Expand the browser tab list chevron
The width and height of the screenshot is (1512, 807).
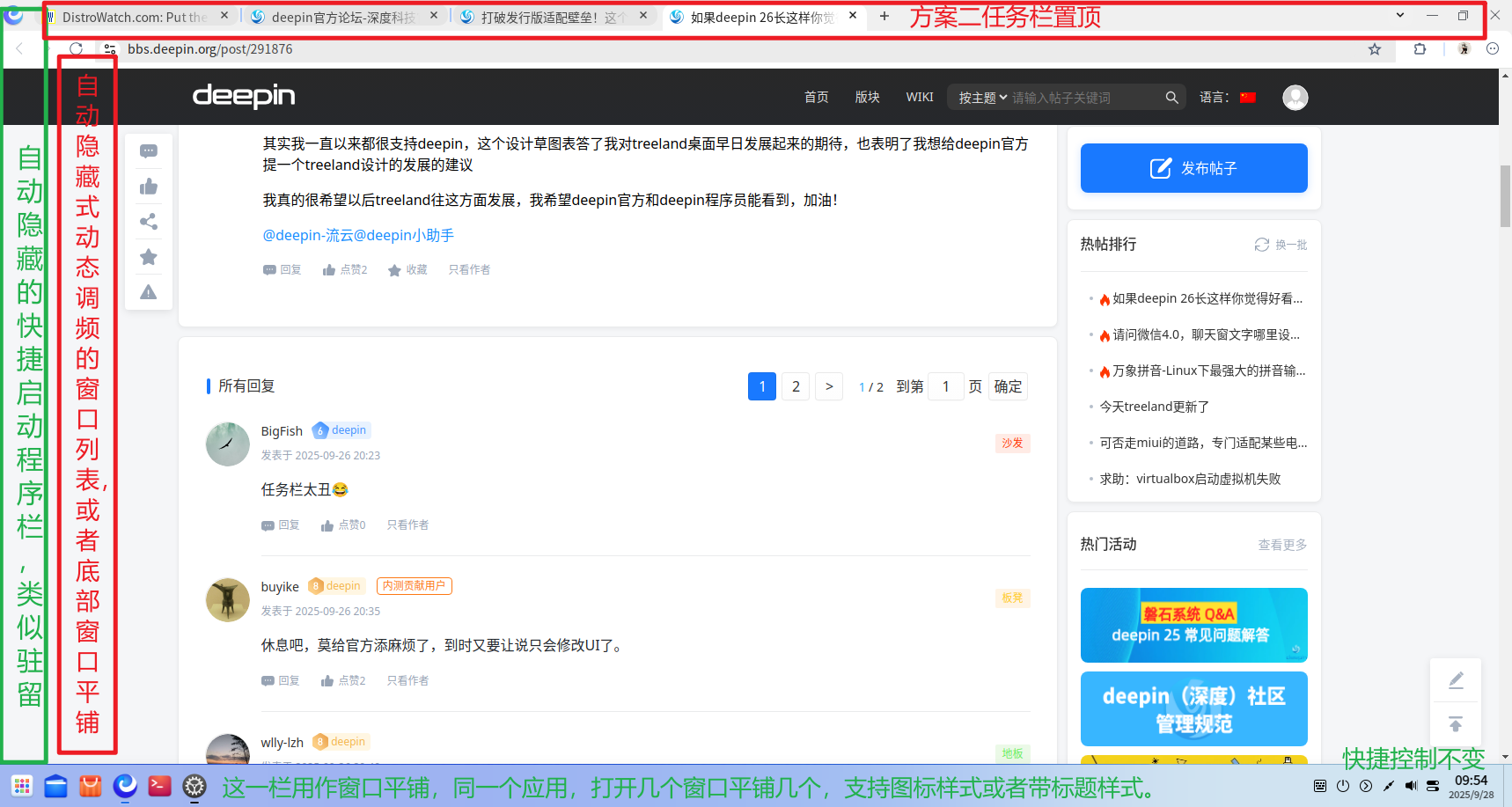[x=1400, y=16]
